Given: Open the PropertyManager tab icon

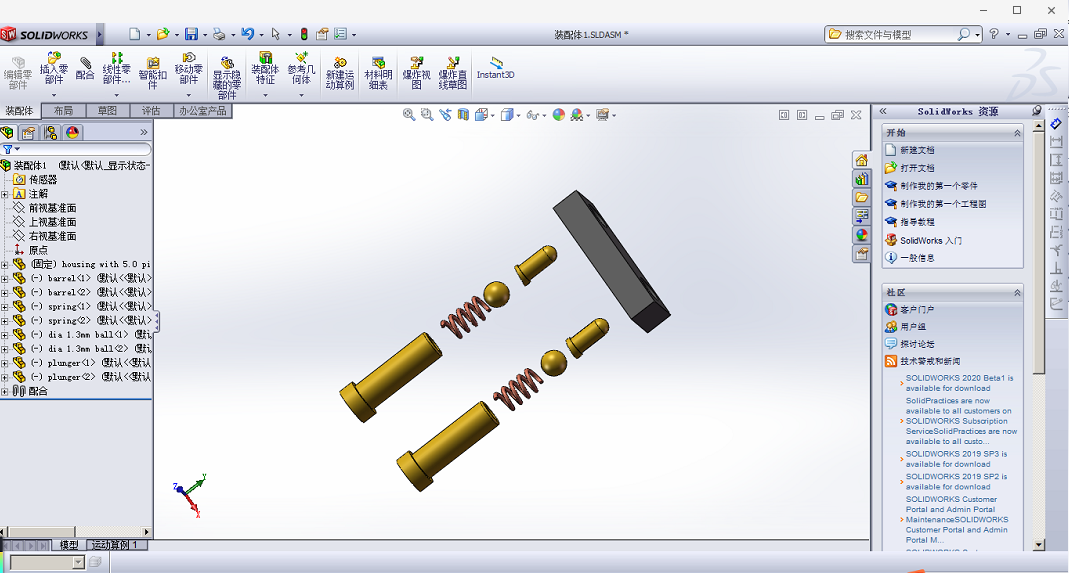Looking at the screenshot, I should coord(28,132).
